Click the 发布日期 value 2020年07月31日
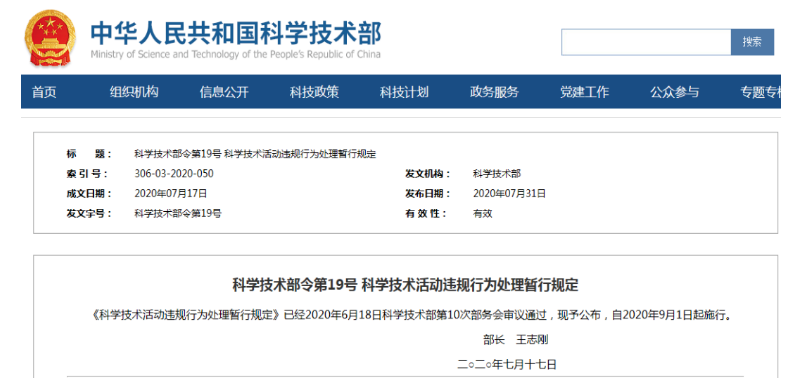786x384 pixels. tap(510, 194)
